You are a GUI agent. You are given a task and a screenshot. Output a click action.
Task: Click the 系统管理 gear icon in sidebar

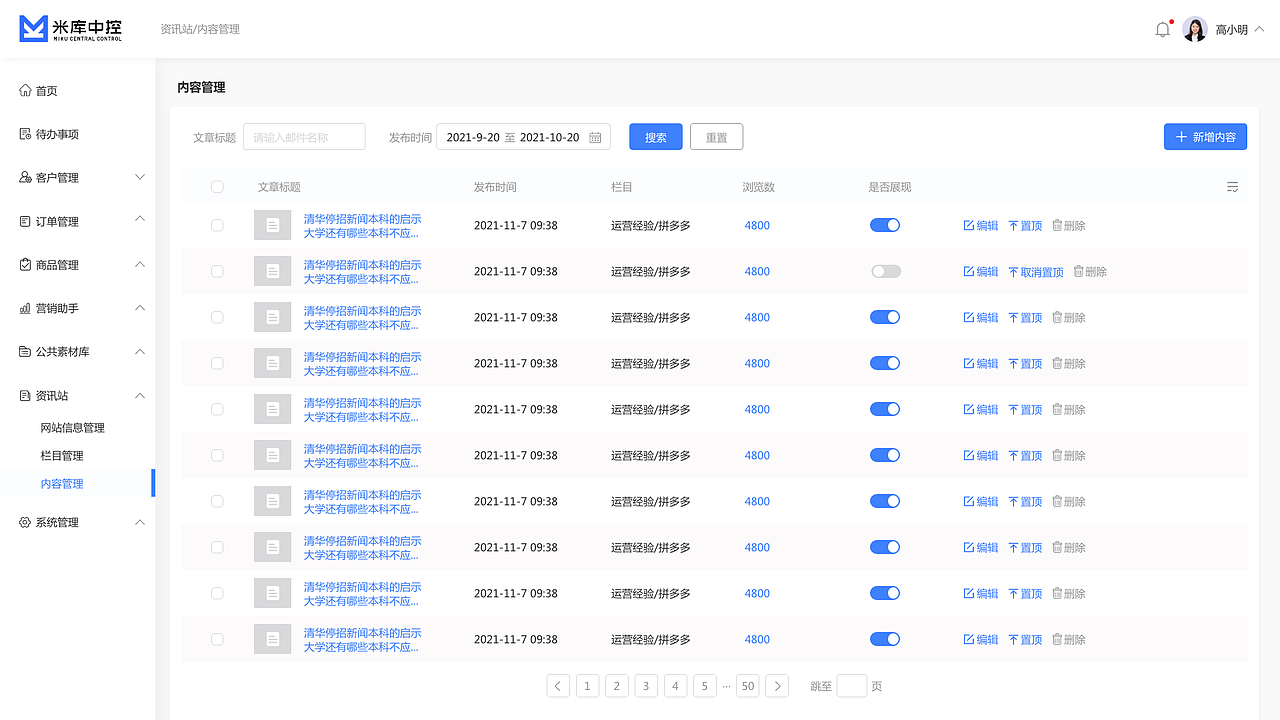tap(25, 522)
